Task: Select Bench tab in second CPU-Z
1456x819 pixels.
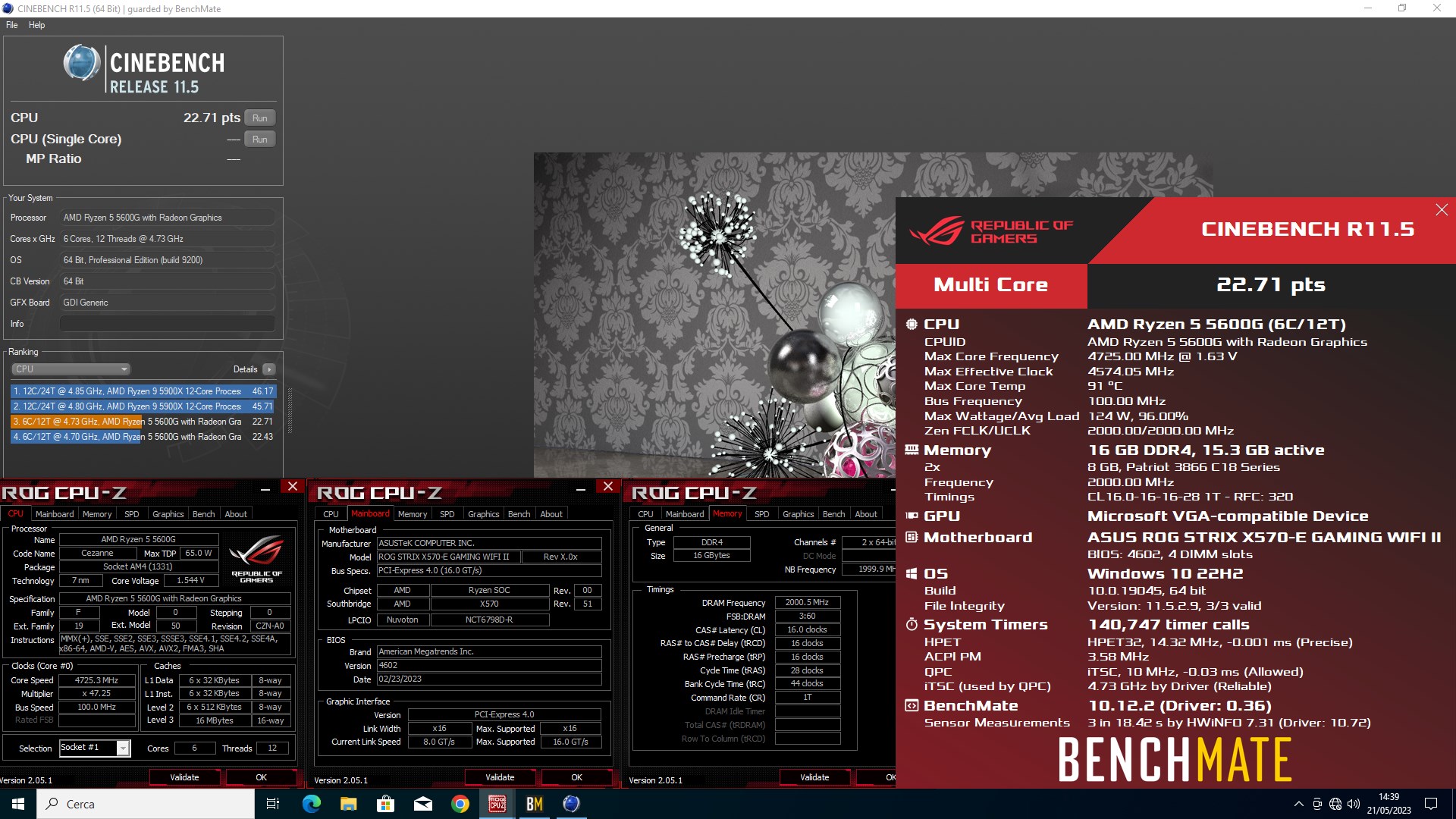Action: pyautogui.click(x=519, y=514)
